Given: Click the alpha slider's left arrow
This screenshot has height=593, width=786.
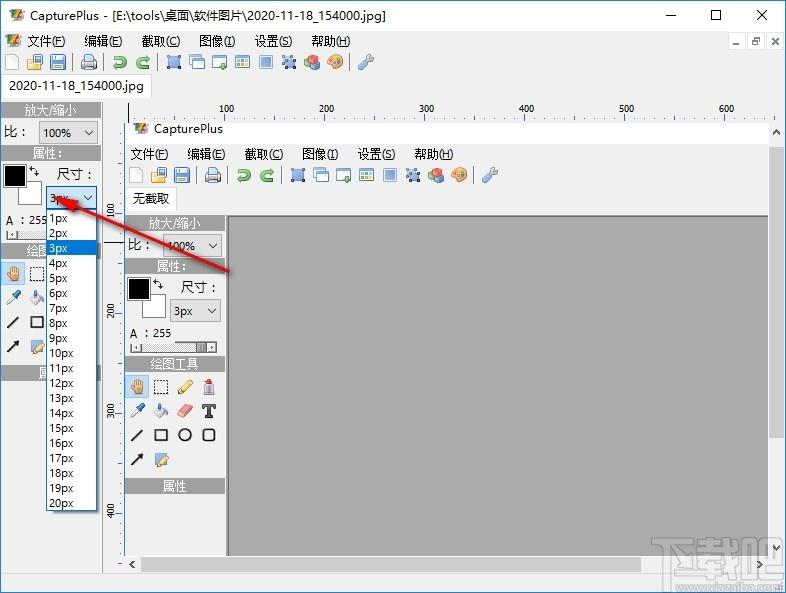Looking at the screenshot, I should click(11, 235).
